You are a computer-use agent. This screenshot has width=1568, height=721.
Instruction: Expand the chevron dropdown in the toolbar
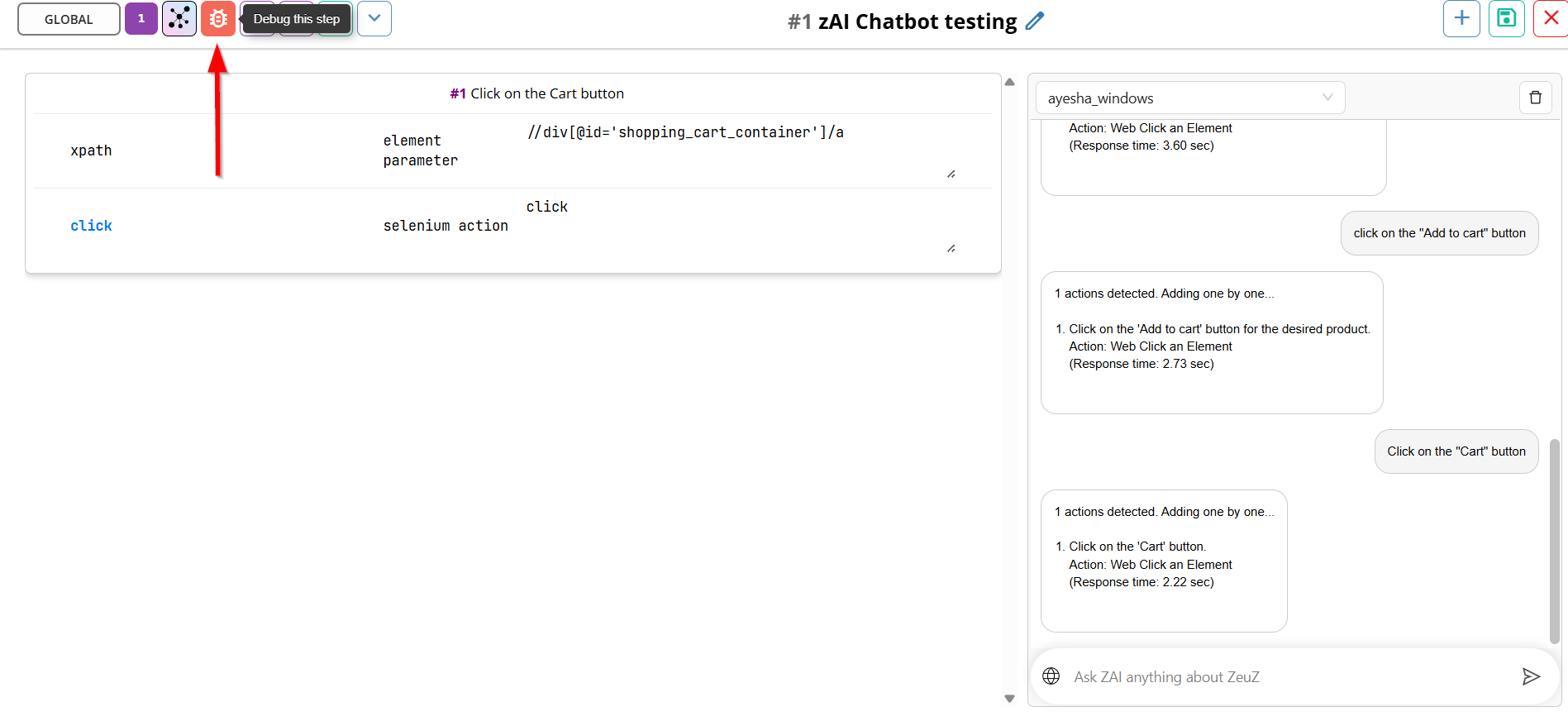pyautogui.click(x=374, y=19)
